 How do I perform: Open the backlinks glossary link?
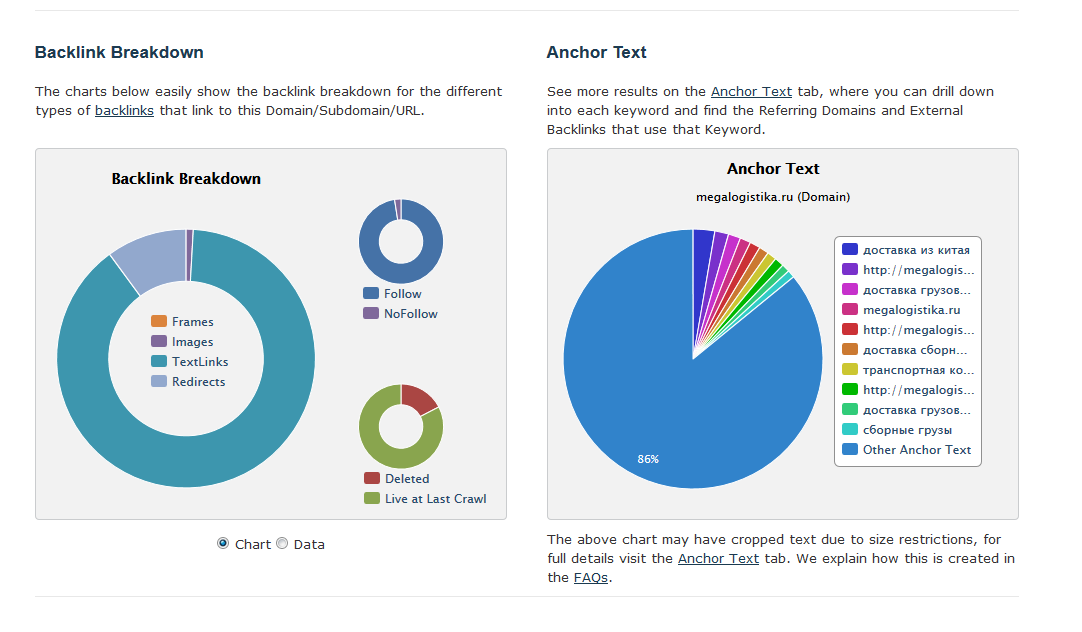click(124, 110)
